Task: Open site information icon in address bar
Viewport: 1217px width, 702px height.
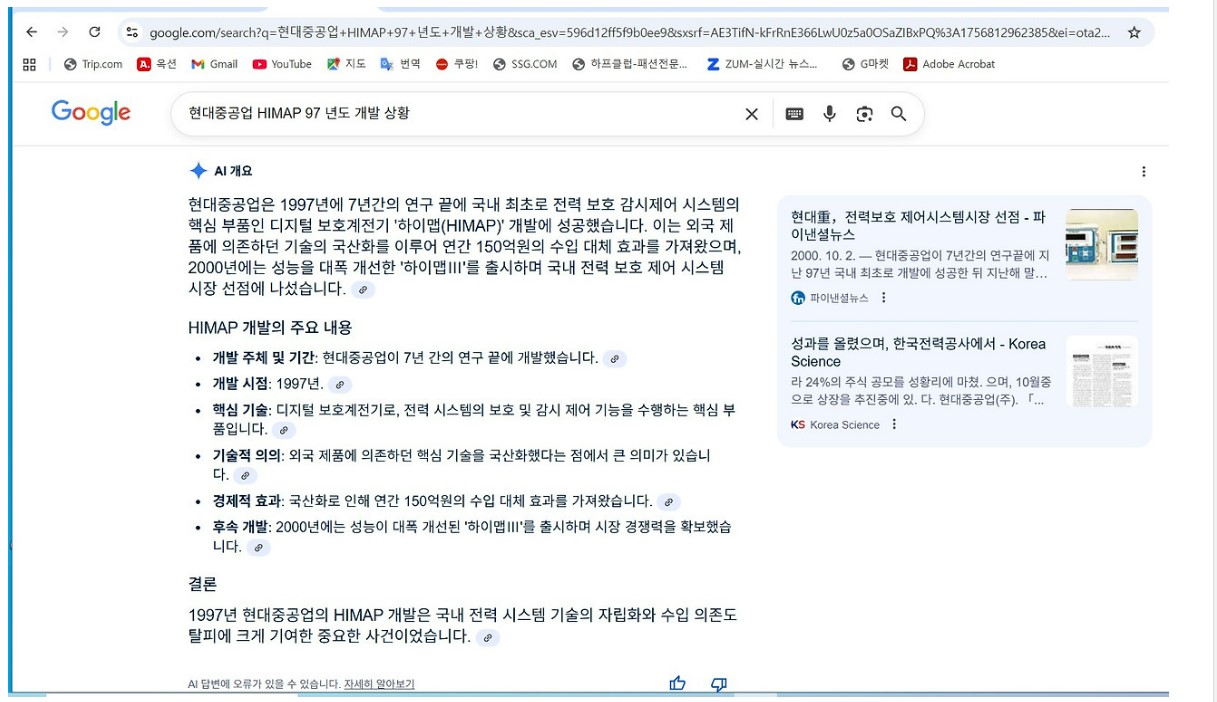Action: click(132, 32)
